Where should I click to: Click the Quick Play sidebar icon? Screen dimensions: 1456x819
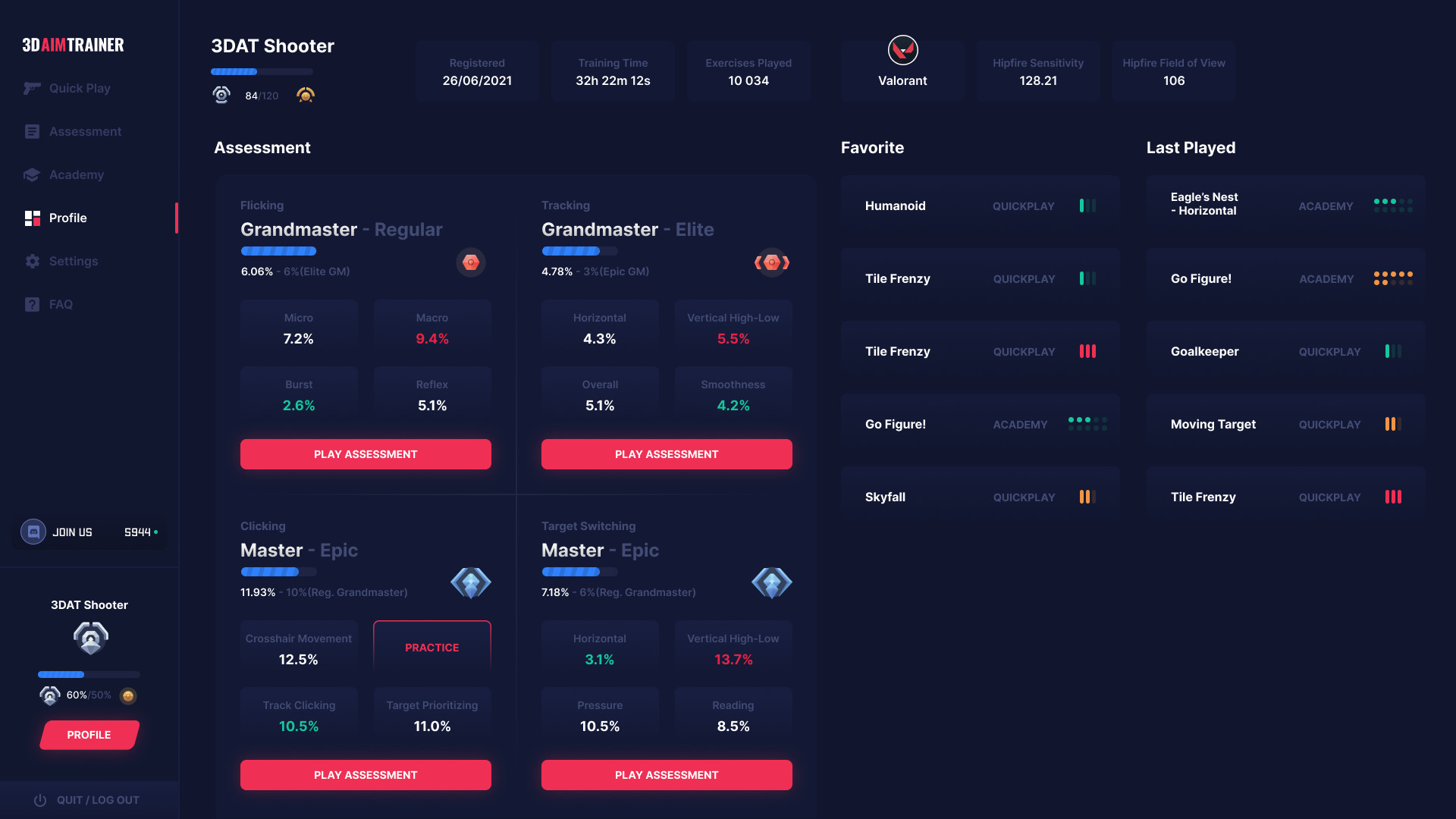[x=32, y=88]
